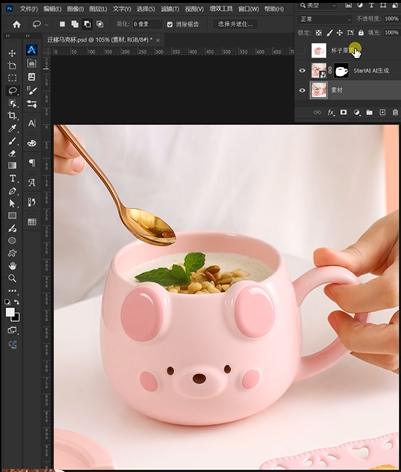Toggle anti-alias checkbox 消除锯齿
This screenshot has height=472, width=401.
(170, 24)
